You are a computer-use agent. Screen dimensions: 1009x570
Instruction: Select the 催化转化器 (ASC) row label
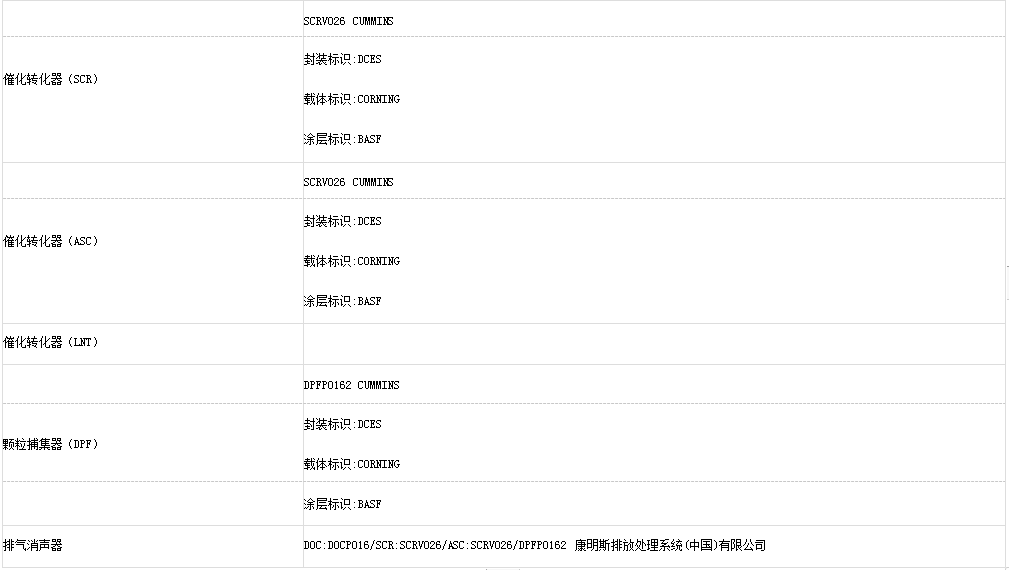point(51,241)
